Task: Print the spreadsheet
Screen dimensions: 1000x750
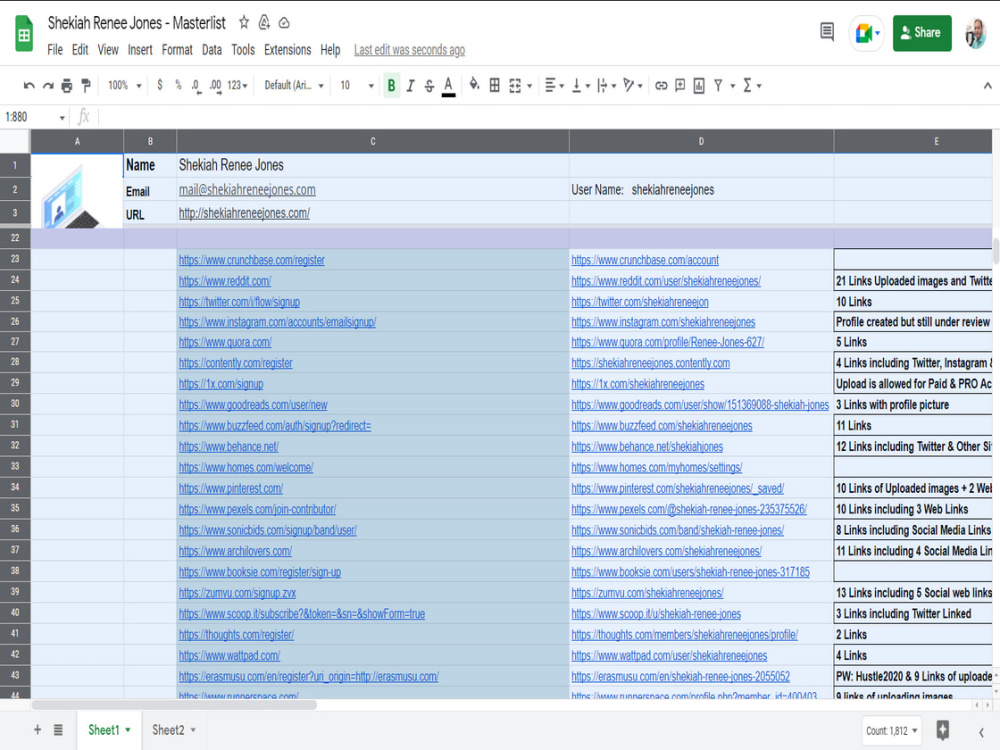Action: (67, 85)
